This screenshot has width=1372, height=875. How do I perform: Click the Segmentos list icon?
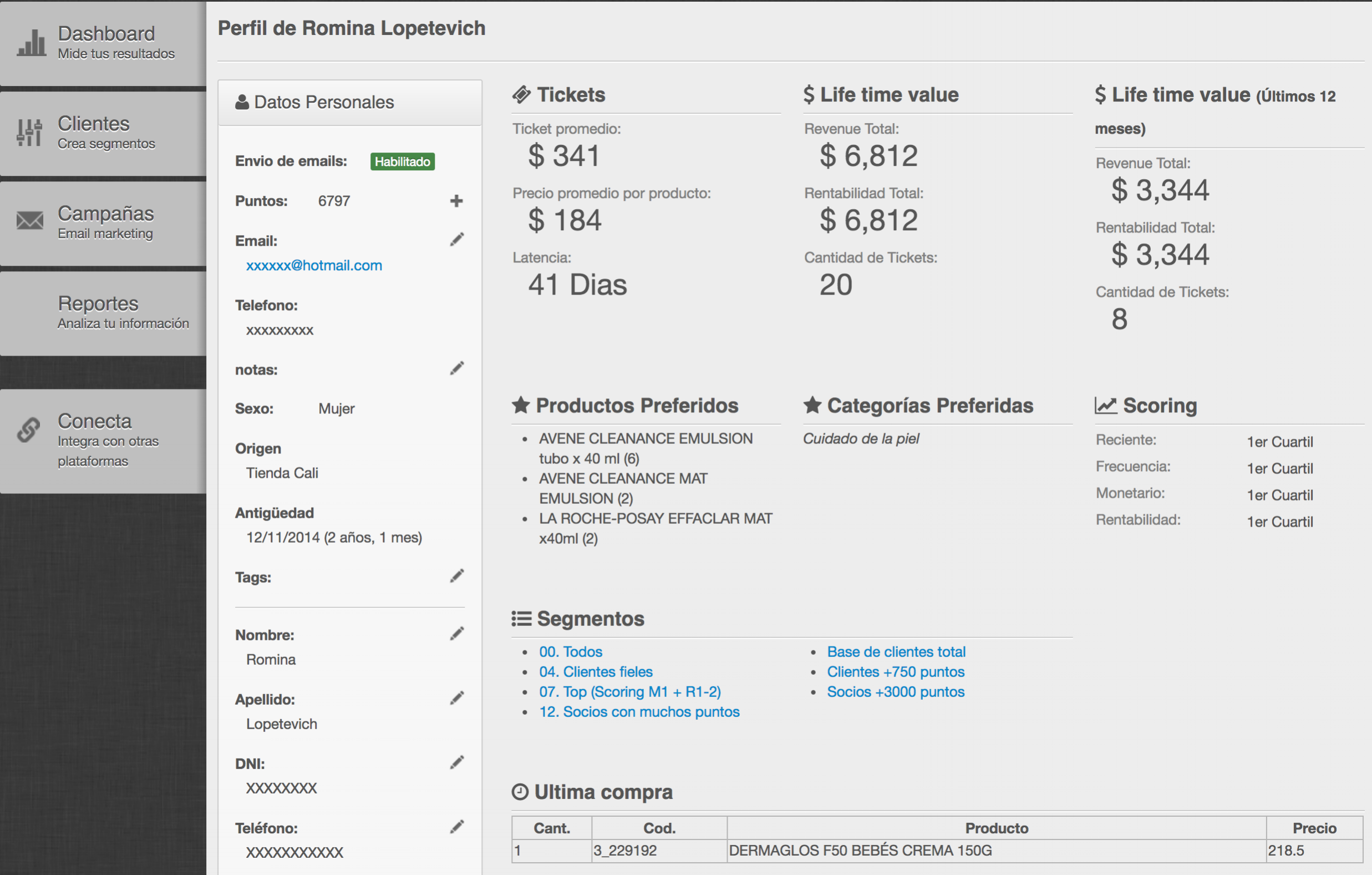point(521,619)
